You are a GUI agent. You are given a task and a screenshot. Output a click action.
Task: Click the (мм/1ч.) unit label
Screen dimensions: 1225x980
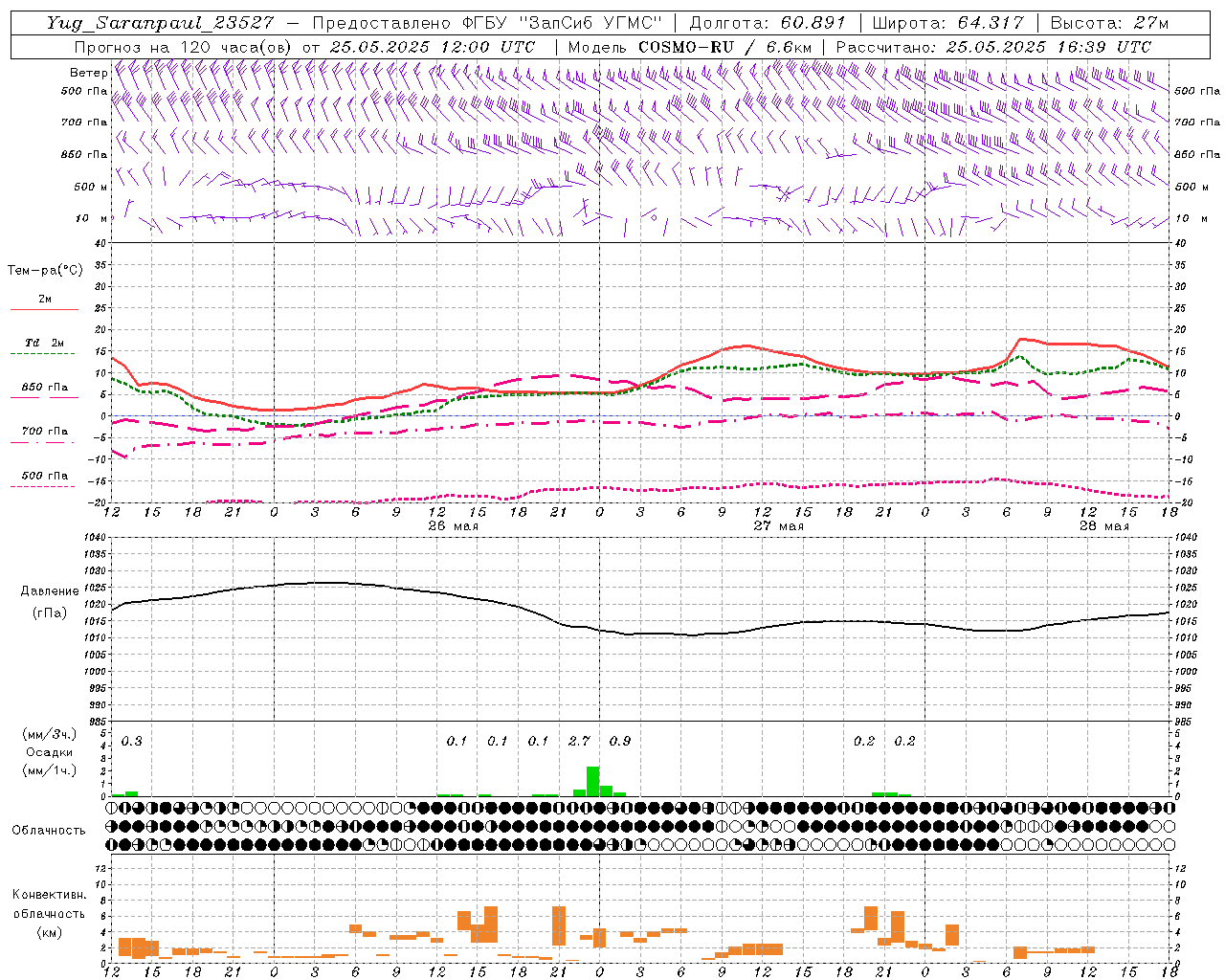[49, 770]
